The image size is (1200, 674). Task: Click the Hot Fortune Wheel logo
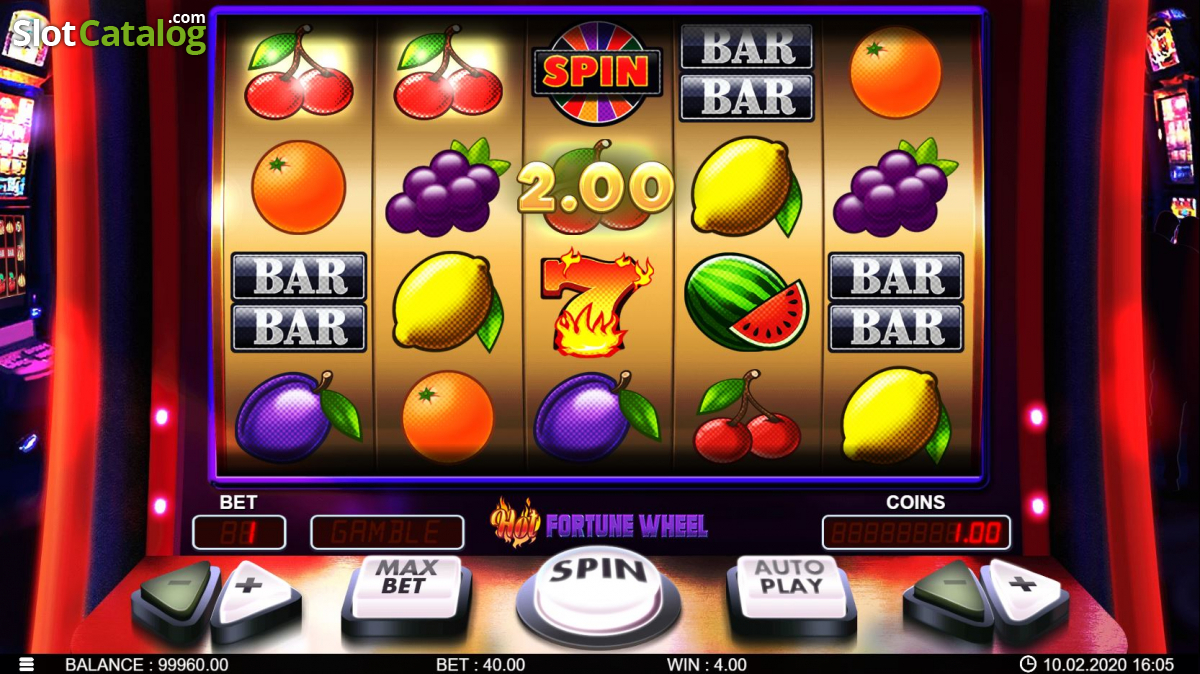point(599,524)
